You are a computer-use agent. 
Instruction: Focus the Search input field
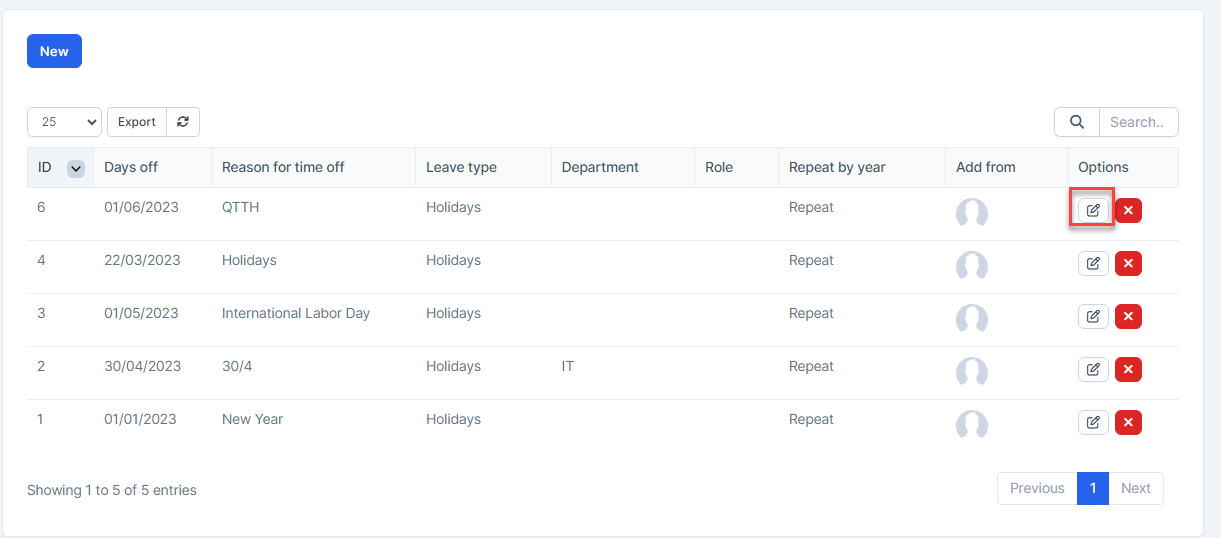[1138, 122]
